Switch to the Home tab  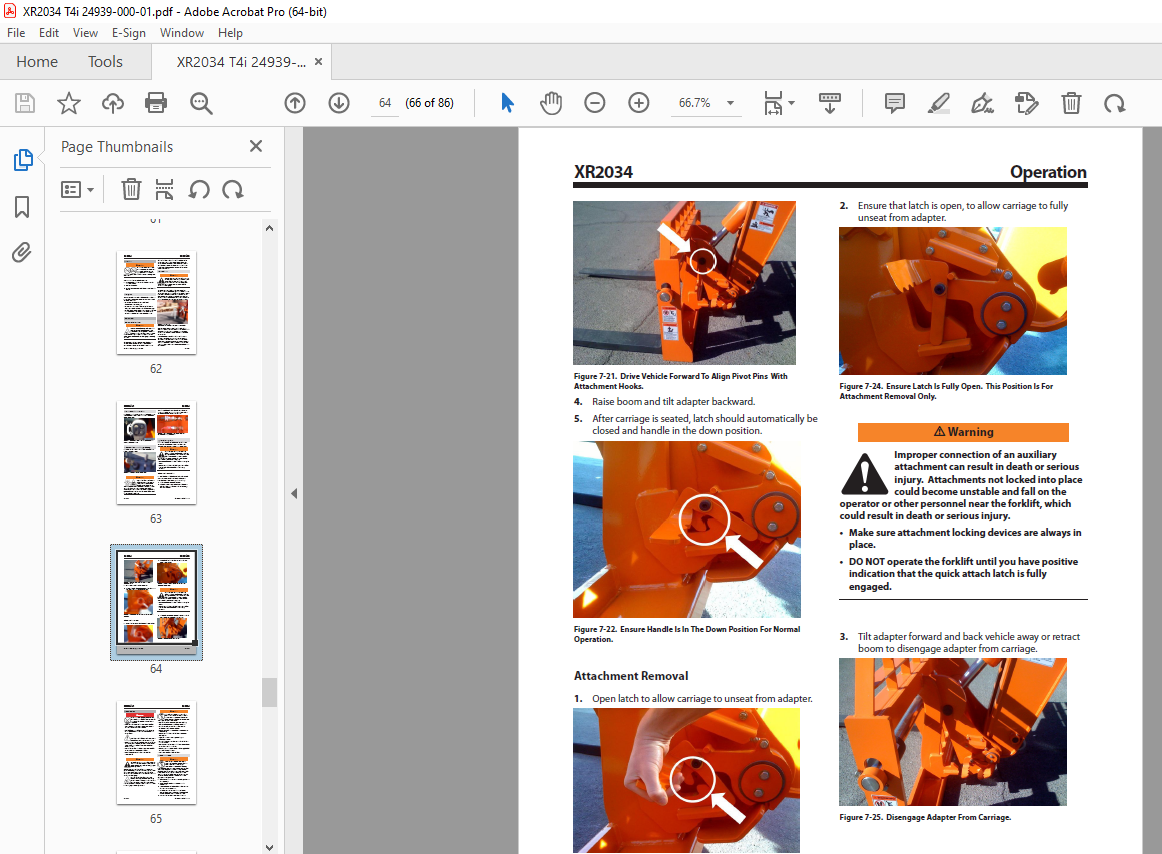click(x=37, y=62)
